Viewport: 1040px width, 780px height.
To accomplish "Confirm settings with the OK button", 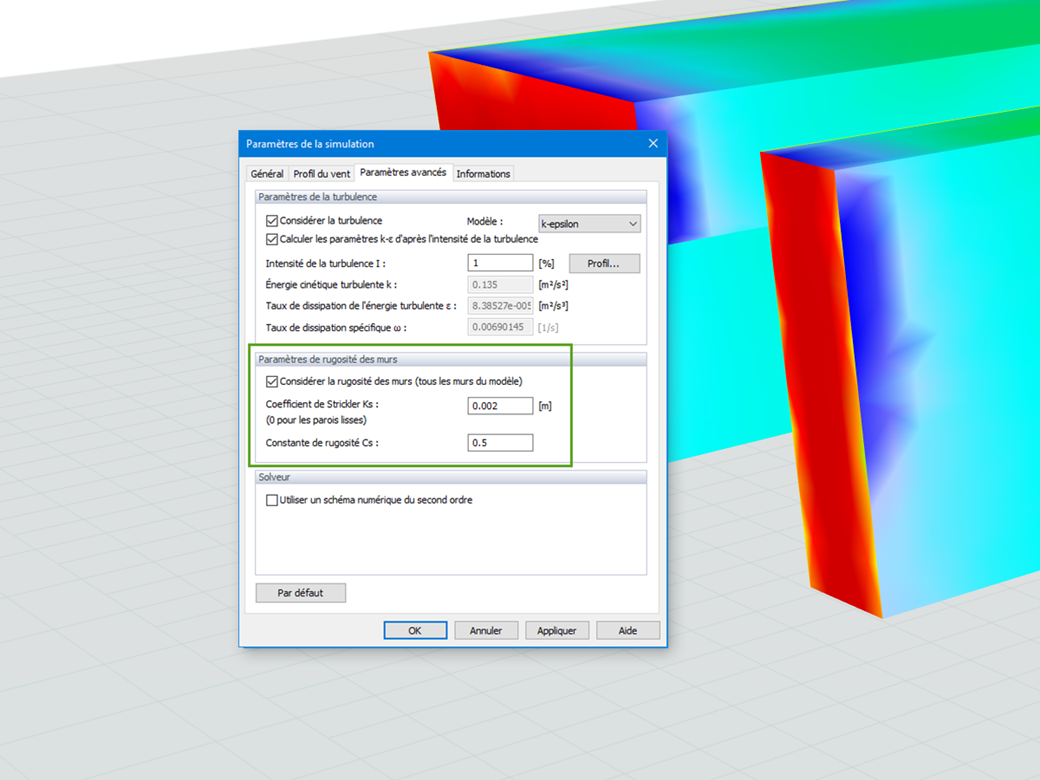I will click(x=415, y=630).
